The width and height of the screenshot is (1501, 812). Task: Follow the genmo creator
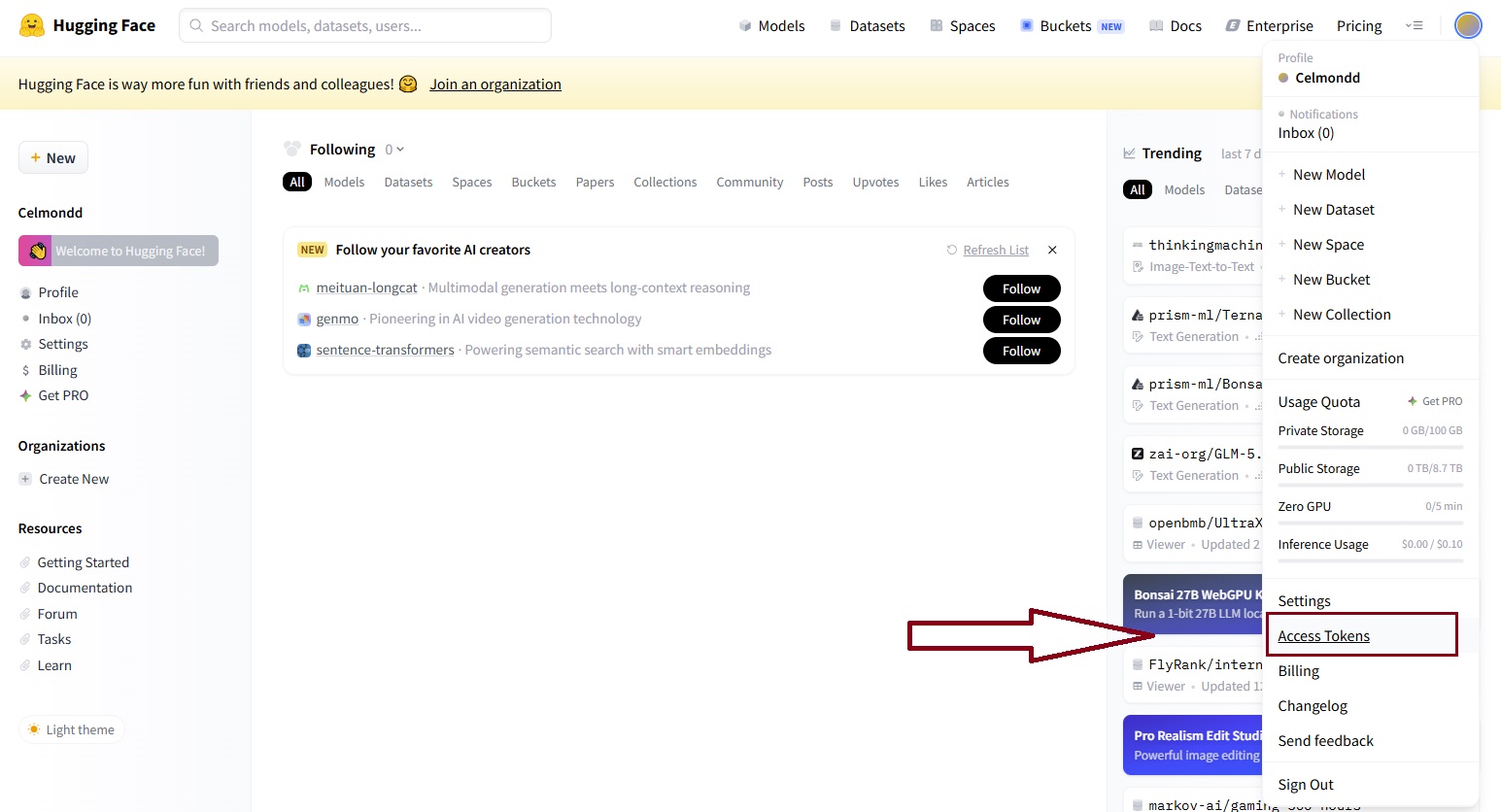click(x=1021, y=320)
